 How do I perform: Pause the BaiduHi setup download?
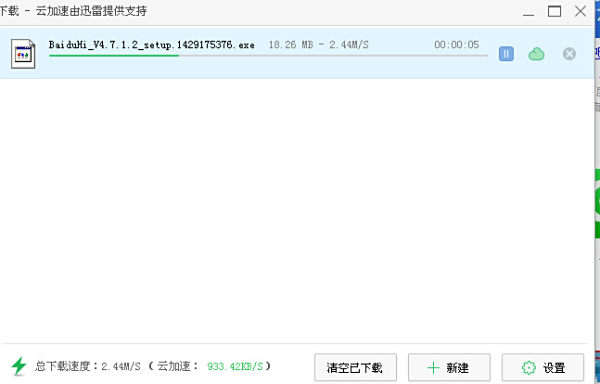click(506, 54)
